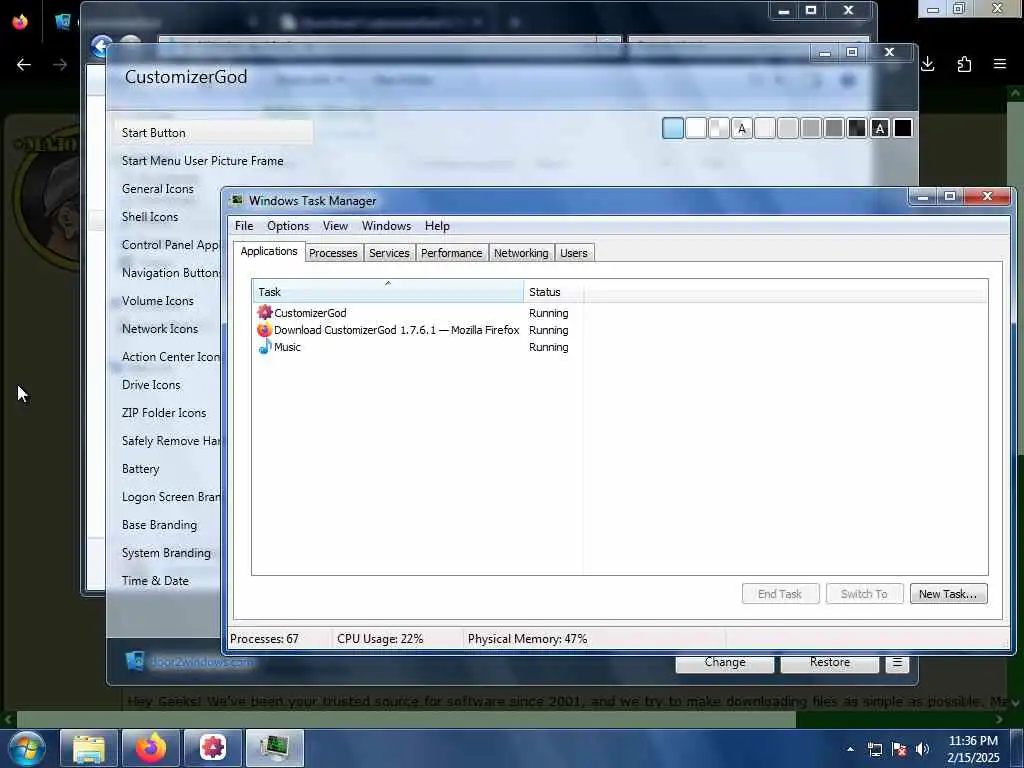
Task: Click the Physical Memory: 47% status text
Action: pos(528,639)
